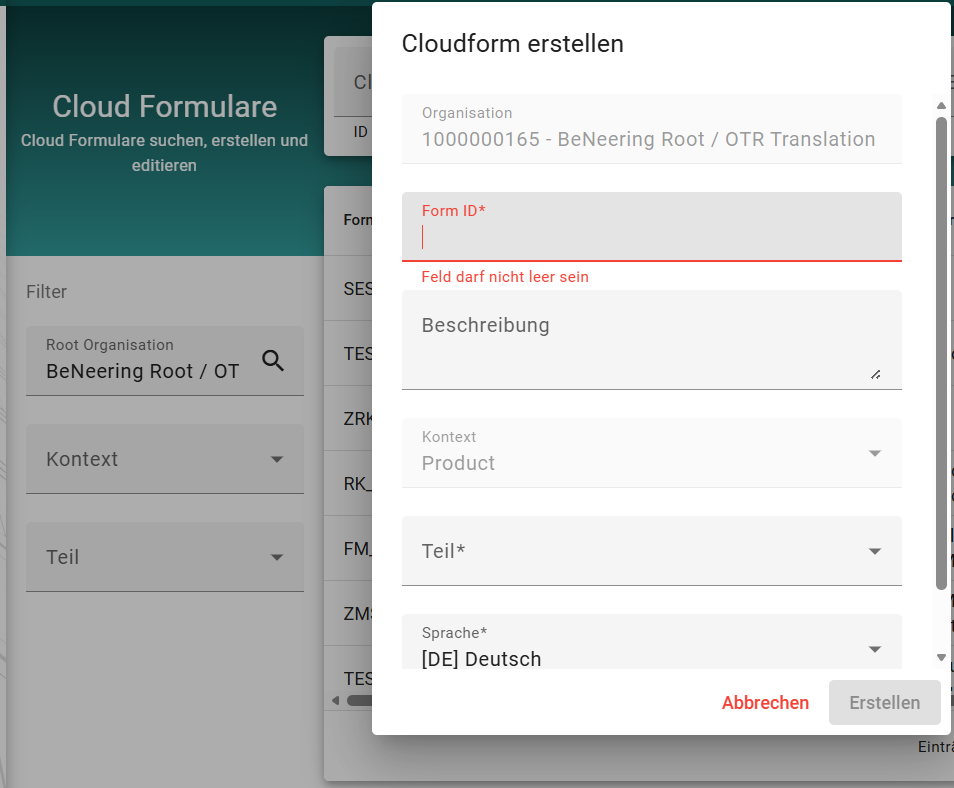Click the table's horizontal scrollbar thumb
Image resolution: width=954 pixels, height=788 pixels.
point(360,700)
